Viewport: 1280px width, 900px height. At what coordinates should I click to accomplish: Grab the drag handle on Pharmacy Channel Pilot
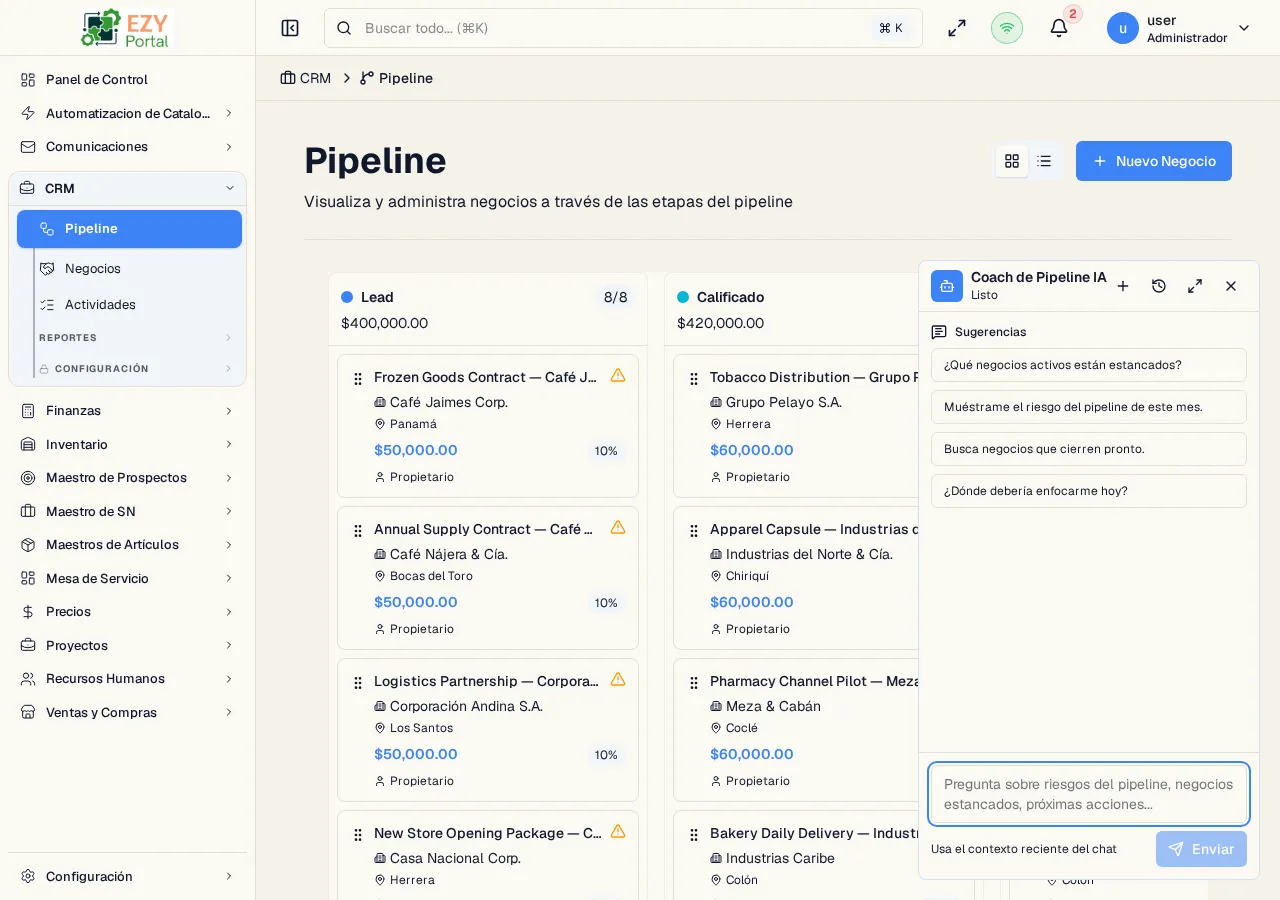[694, 683]
